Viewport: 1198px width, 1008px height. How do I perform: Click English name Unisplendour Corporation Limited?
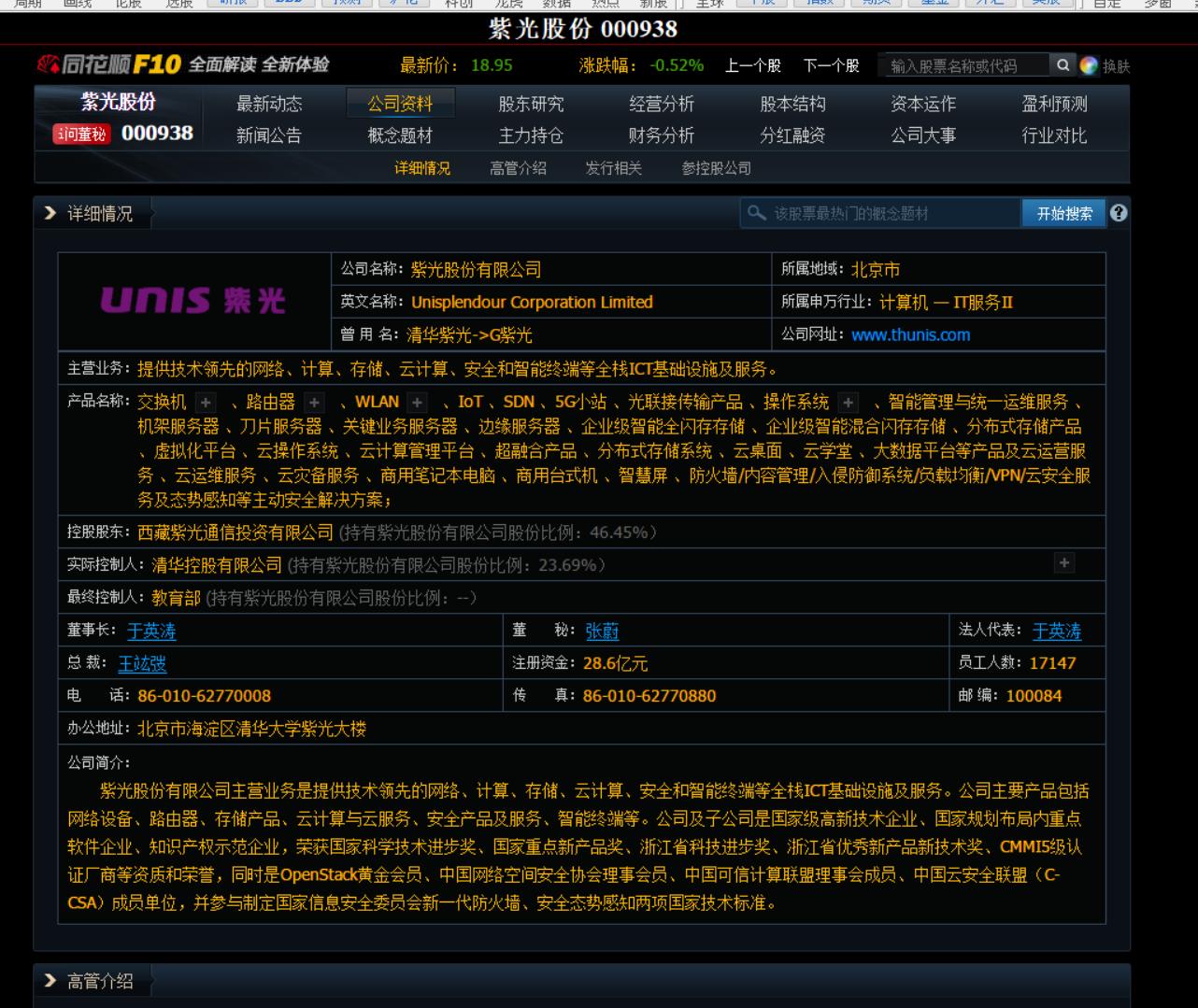(x=532, y=302)
